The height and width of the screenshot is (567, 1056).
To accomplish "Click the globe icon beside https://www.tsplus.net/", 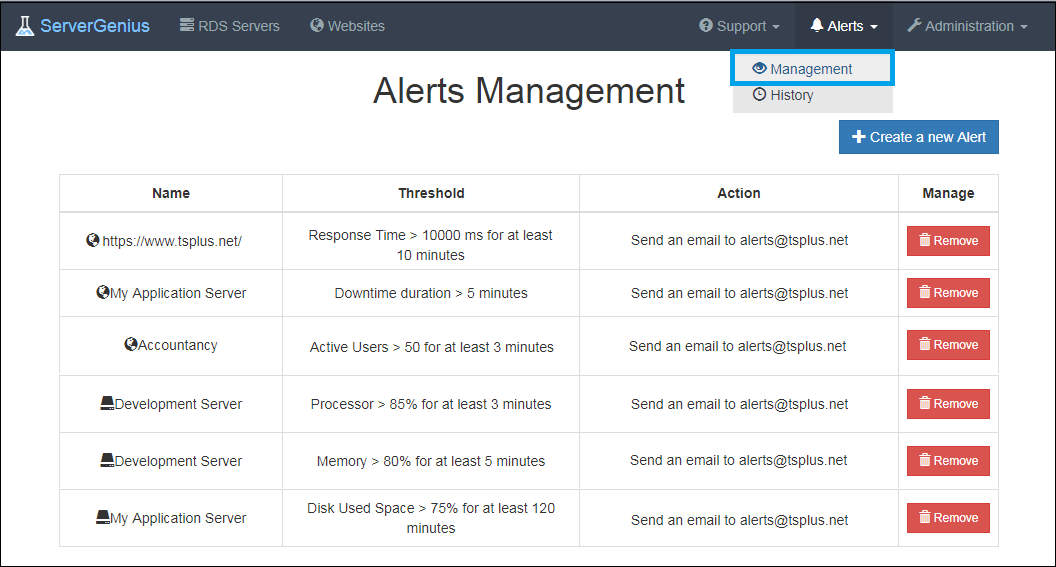I will click(x=93, y=241).
